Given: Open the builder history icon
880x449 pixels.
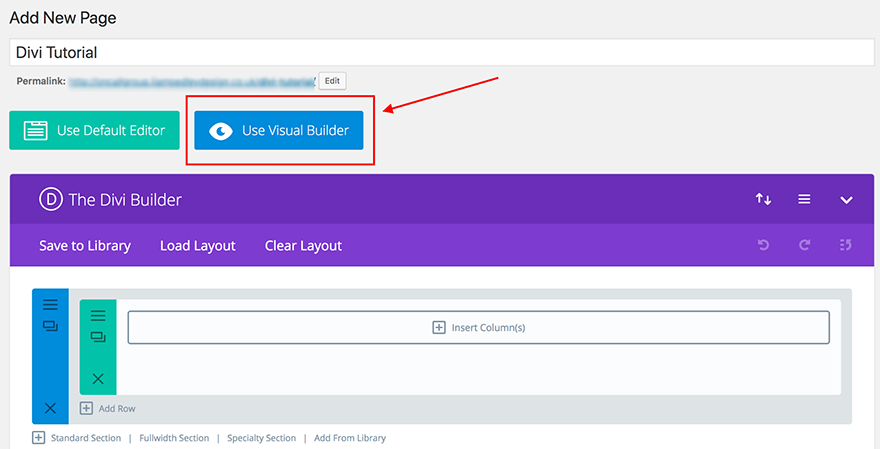Looking at the screenshot, I should [x=846, y=245].
